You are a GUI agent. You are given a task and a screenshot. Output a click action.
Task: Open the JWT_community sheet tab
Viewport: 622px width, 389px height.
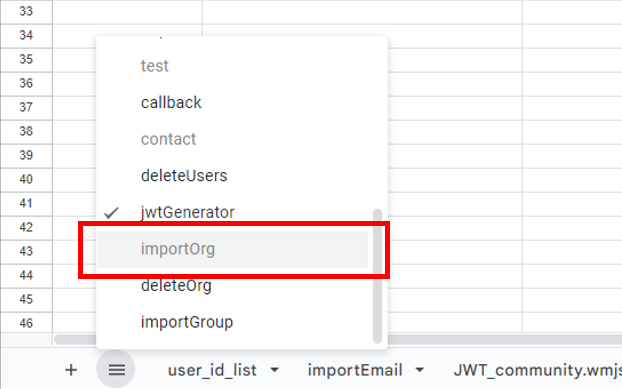click(x=538, y=370)
